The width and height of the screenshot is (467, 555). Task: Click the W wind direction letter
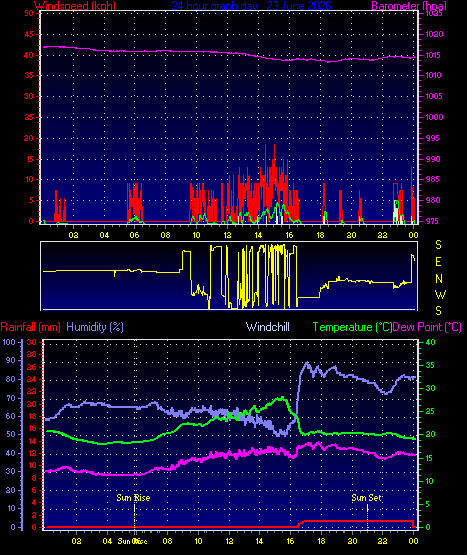[440, 294]
